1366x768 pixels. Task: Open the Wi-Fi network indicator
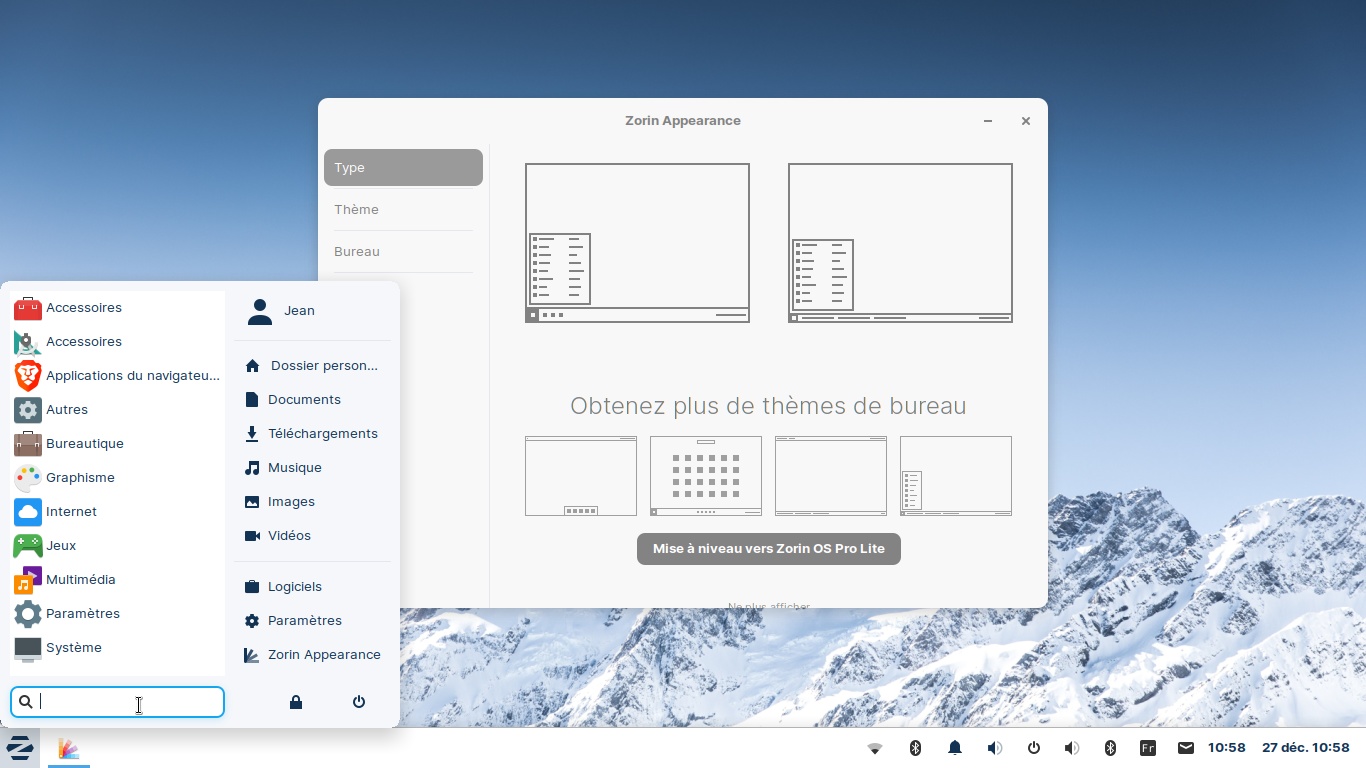coord(875,748)
